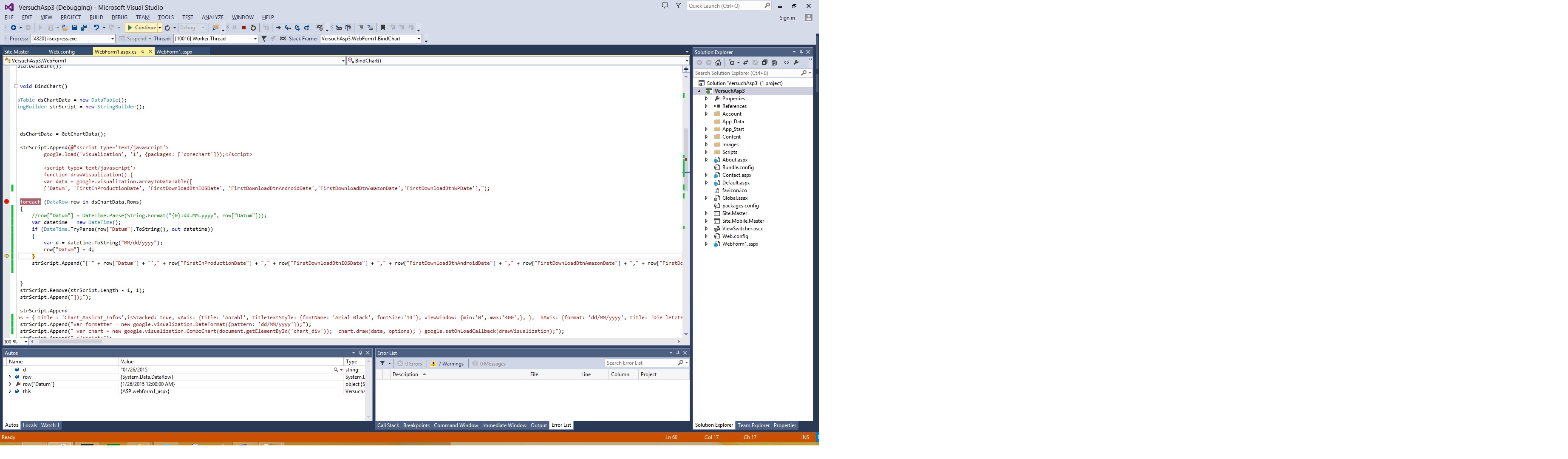Screen dimensions: 1568x459
Task: Click notifications filter icon near Quick Launch
Action: (x=678, y=6)
